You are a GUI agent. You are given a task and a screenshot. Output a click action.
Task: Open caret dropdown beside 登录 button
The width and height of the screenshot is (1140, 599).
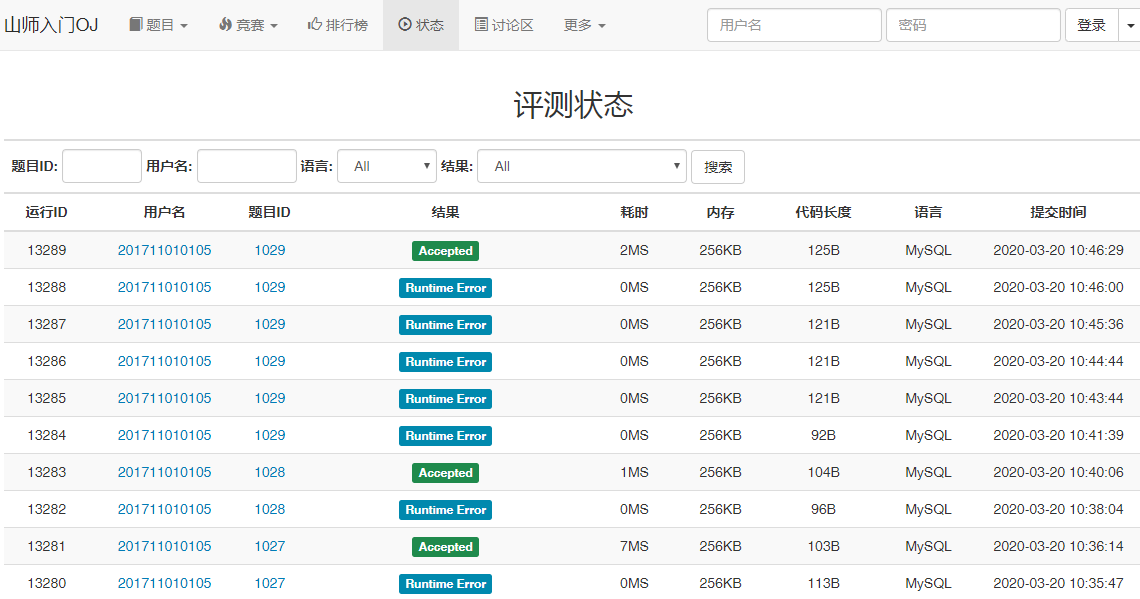click(x=1129, y=25)
